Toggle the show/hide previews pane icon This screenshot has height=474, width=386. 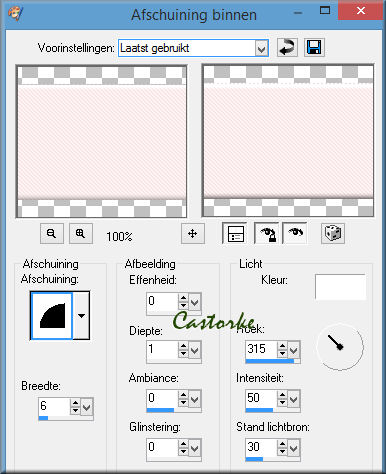(235, 233)
